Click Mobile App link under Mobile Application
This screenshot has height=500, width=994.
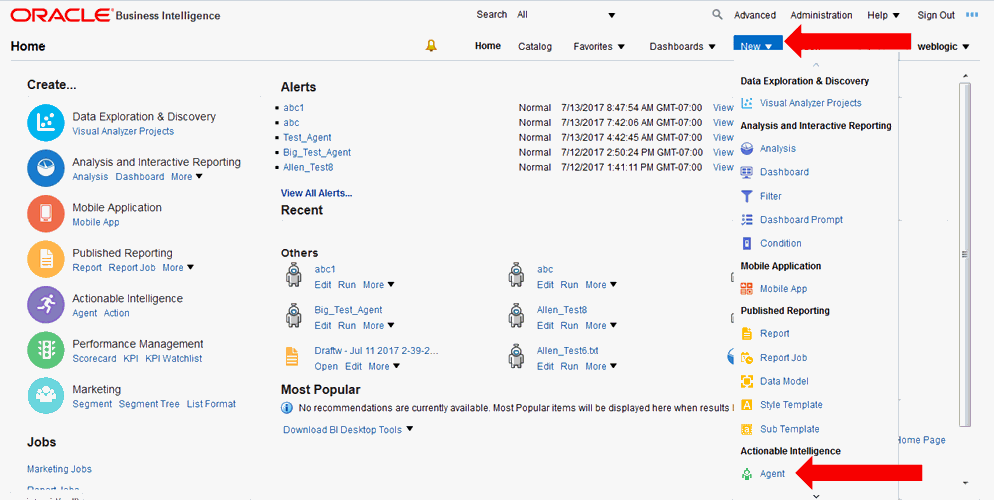click(96, 222)
